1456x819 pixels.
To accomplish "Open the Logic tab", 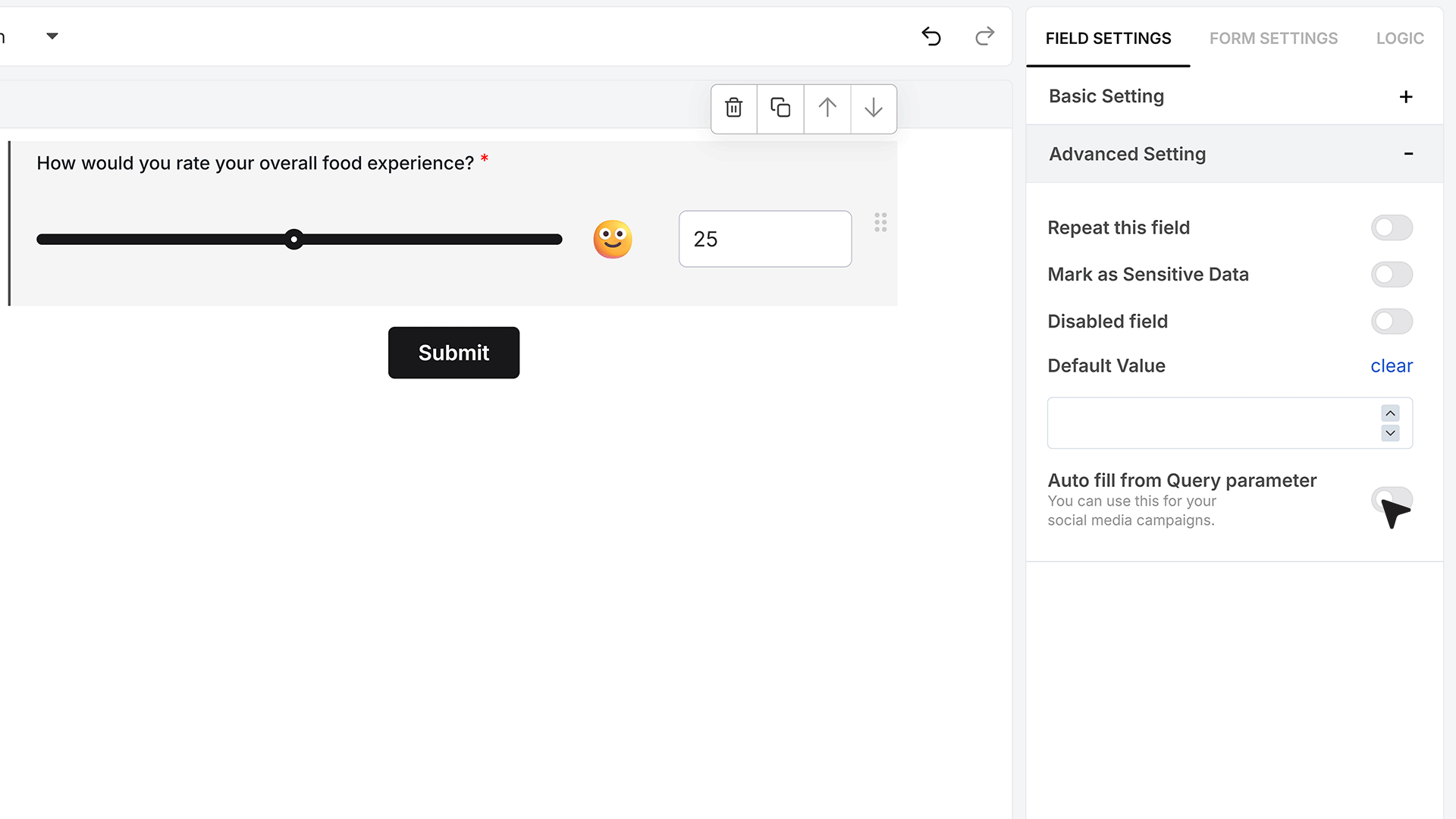I will (x=1400, y=39).
